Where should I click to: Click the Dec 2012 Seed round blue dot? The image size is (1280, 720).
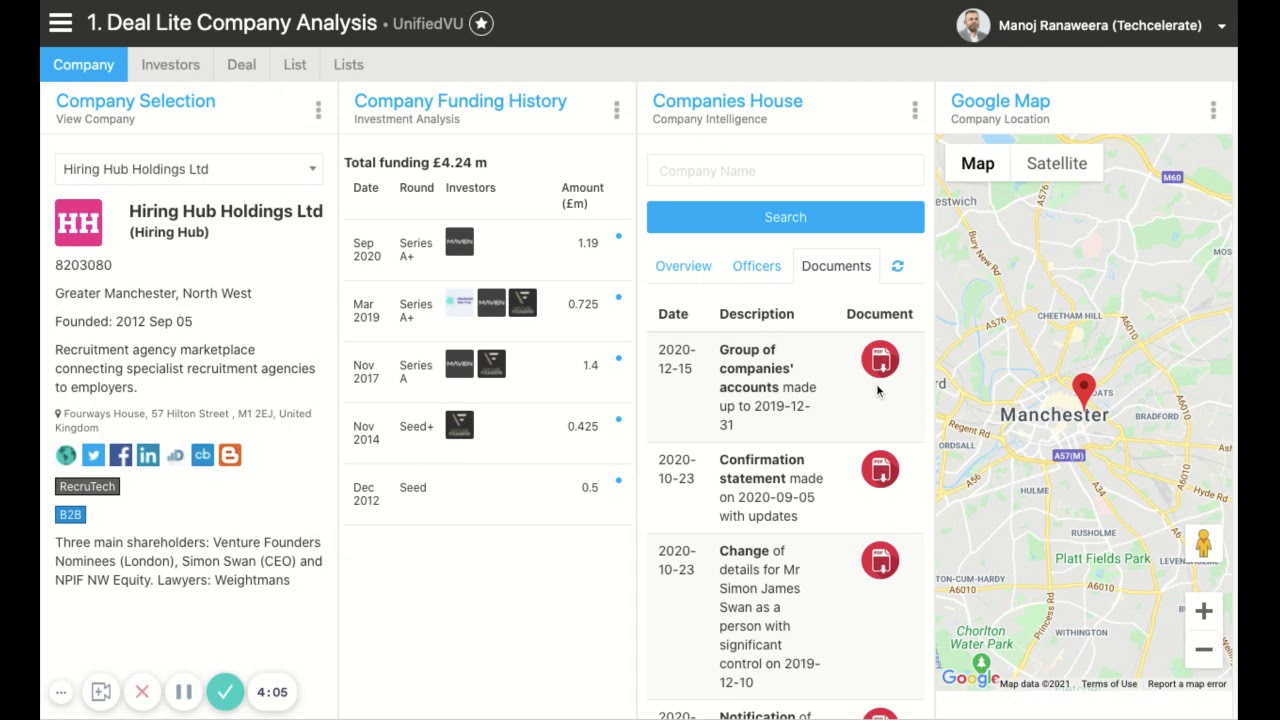(618, 480)
